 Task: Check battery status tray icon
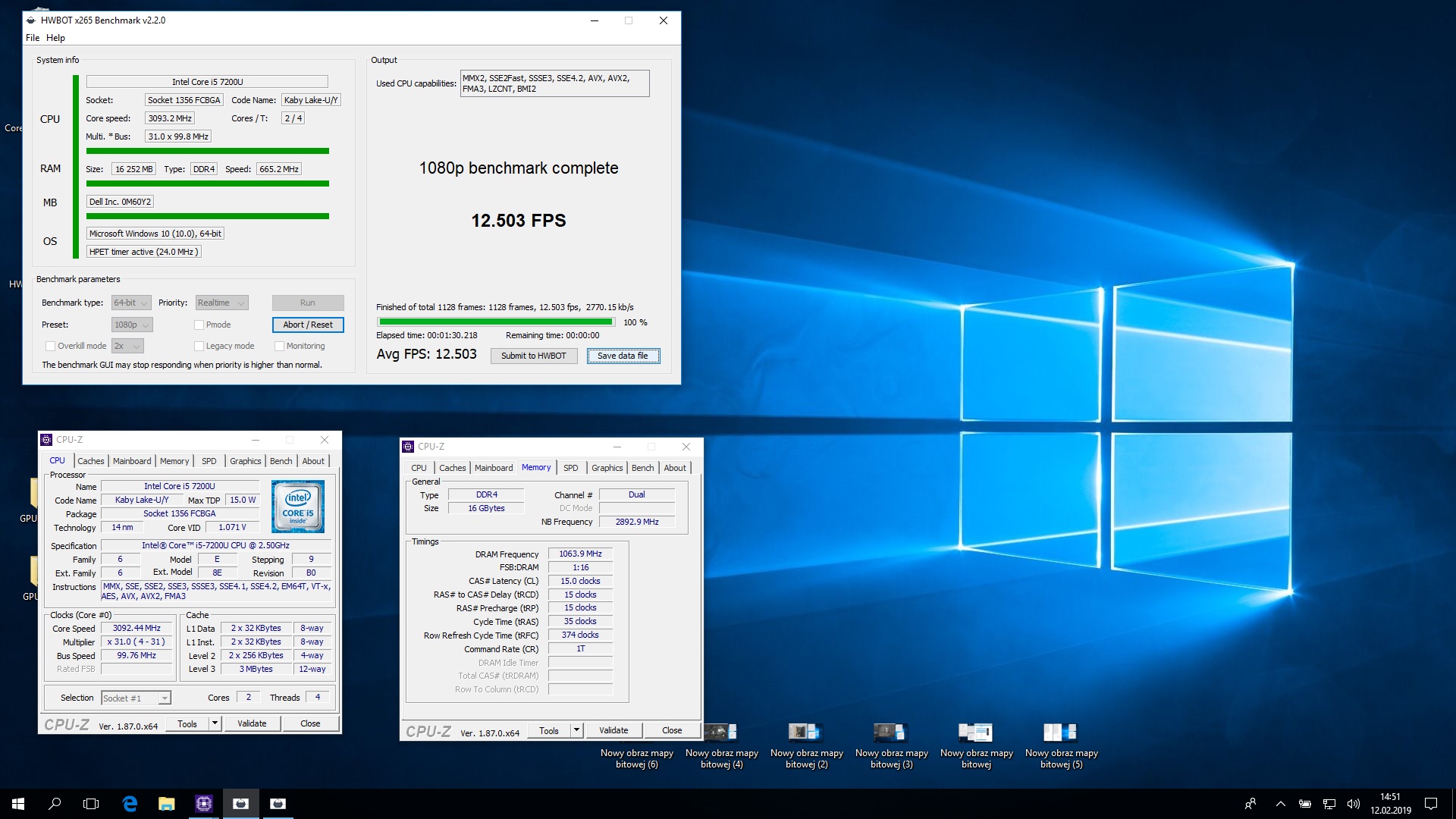point(1305,804)
